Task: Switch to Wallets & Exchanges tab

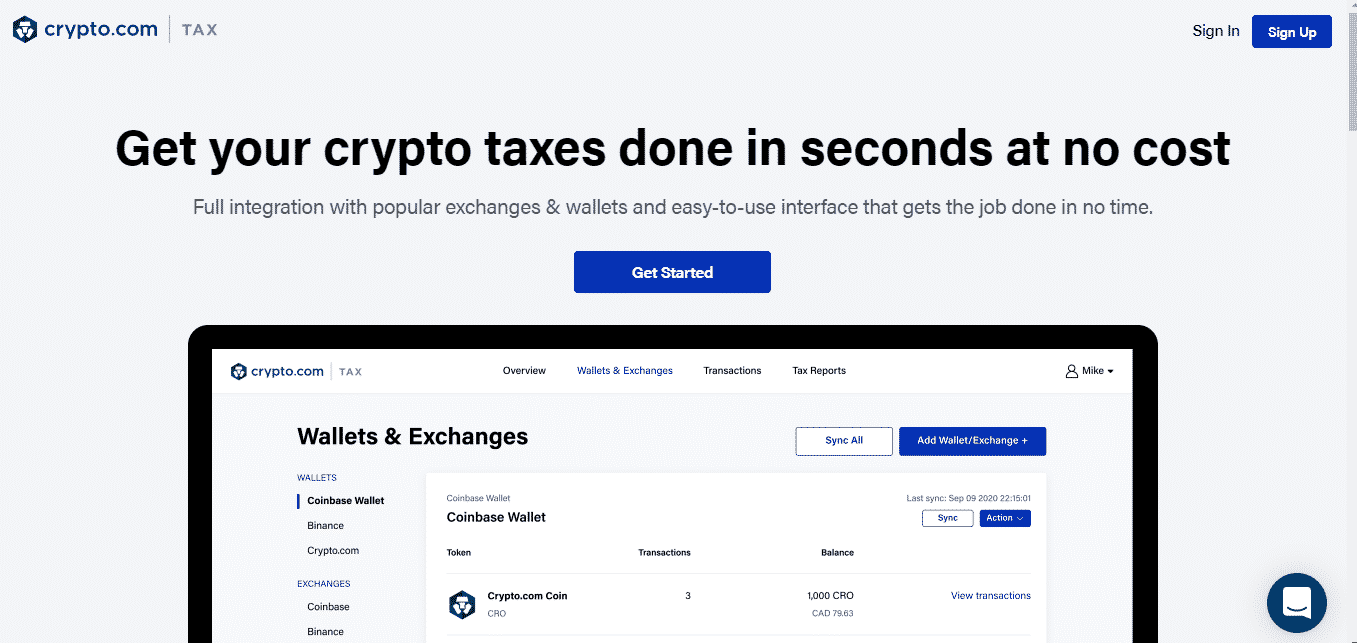Action: pos(625,371)
